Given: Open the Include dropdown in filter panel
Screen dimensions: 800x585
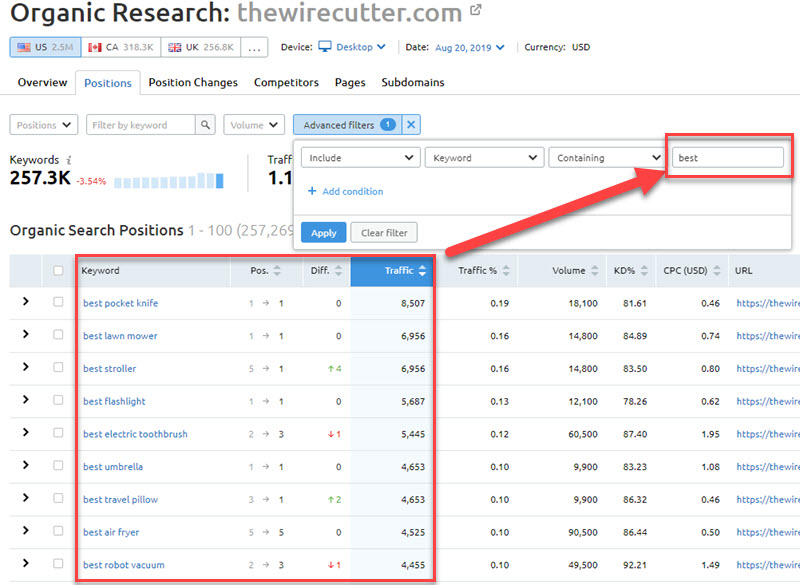Looking at the screenshot, I should coord(360,158).
